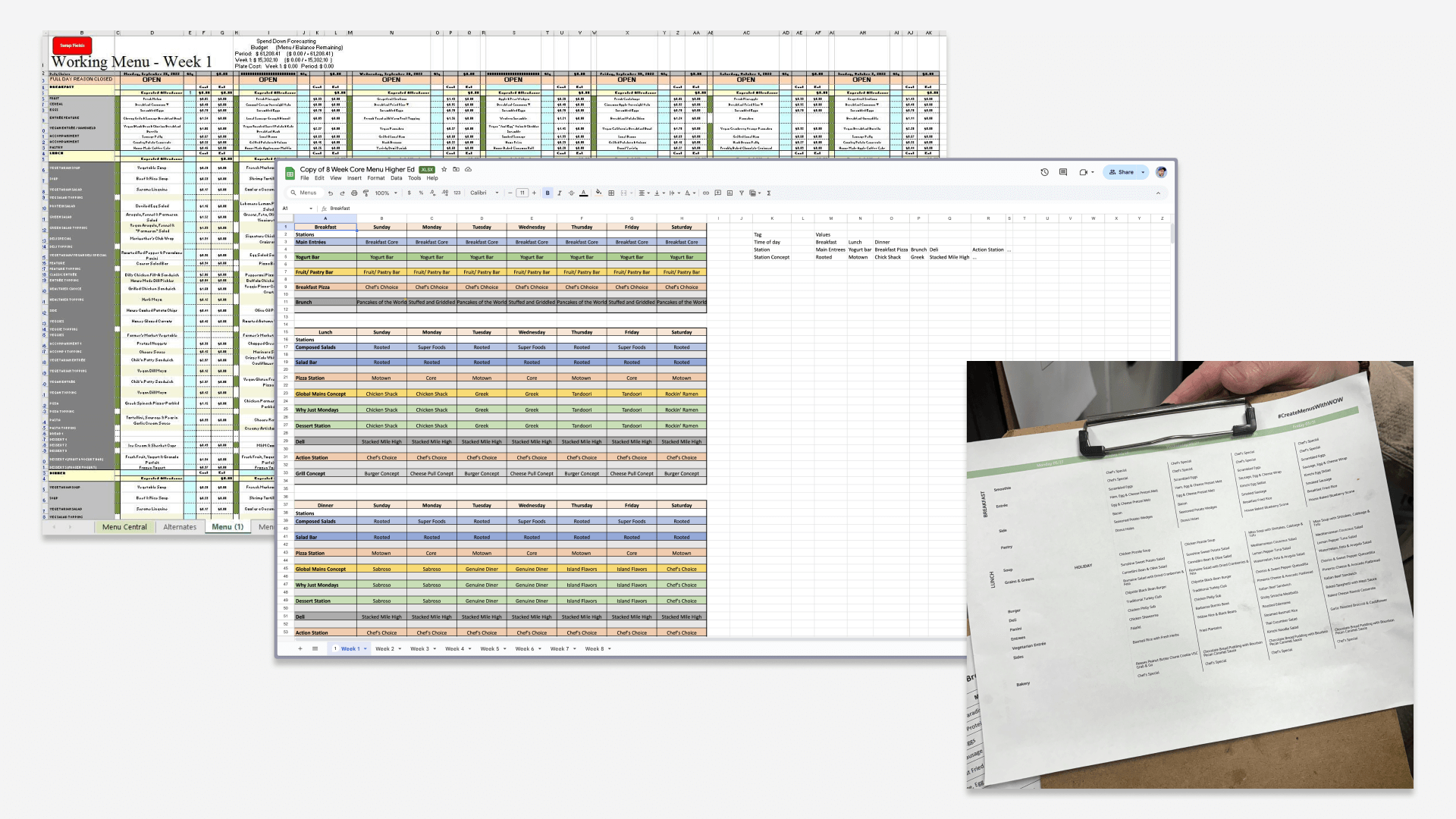Viewport: 1456px width, 819px height.
Task: Select the Lunch section header cell
Action: (x=325, y=332)
